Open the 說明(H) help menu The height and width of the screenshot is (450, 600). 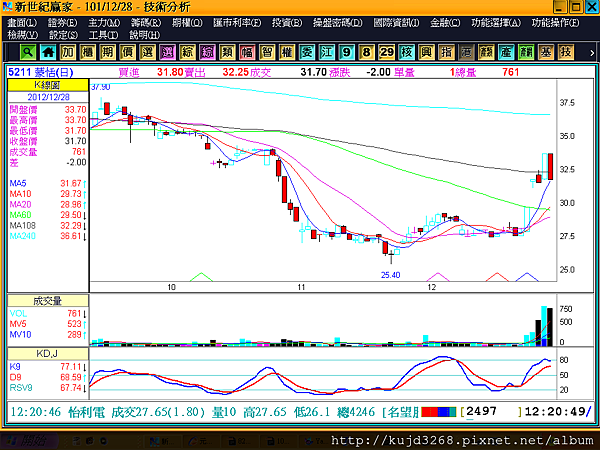pyautogui.click(x=144, y=35)
